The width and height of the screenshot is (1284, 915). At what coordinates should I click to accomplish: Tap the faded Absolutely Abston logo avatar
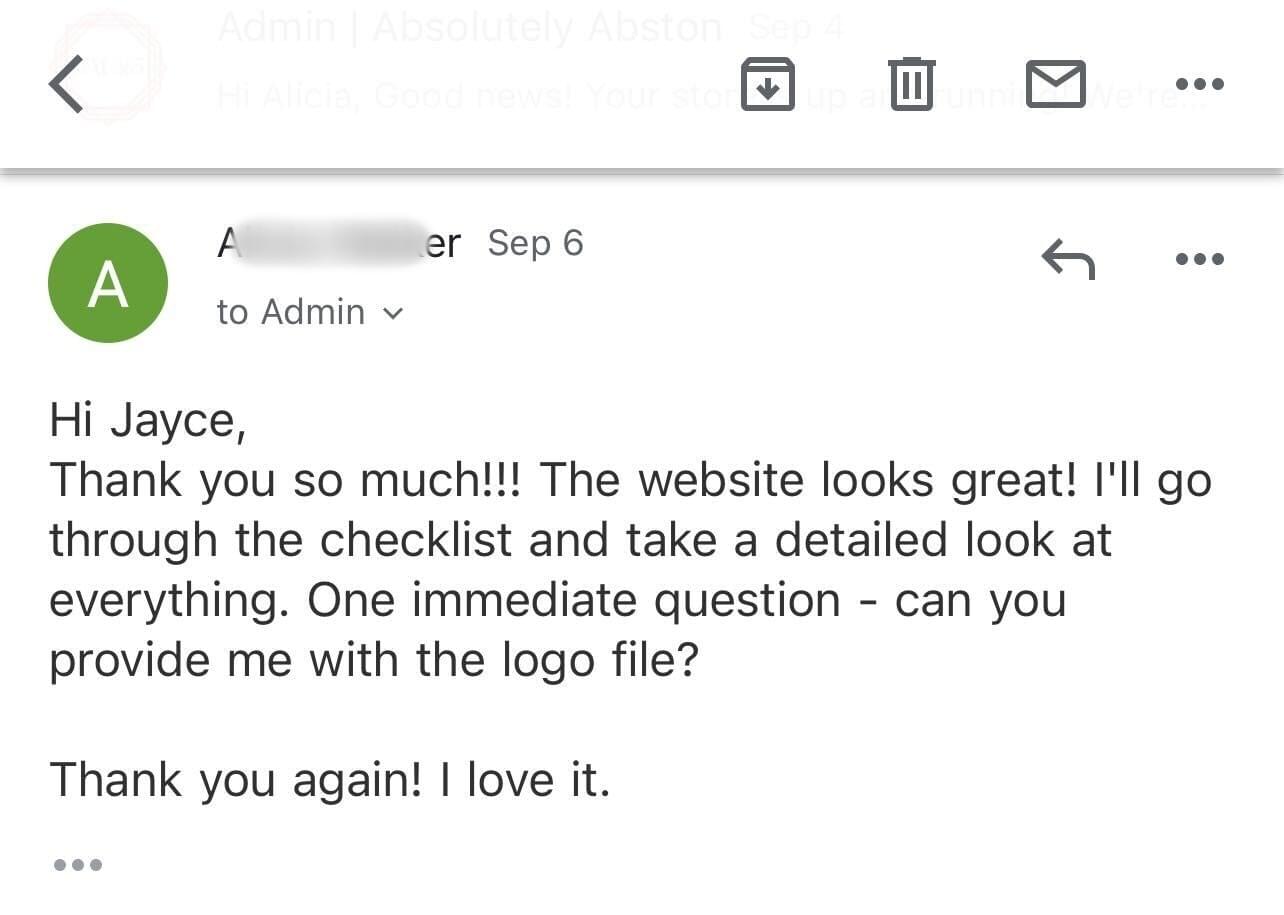click(x=107, y=68)
